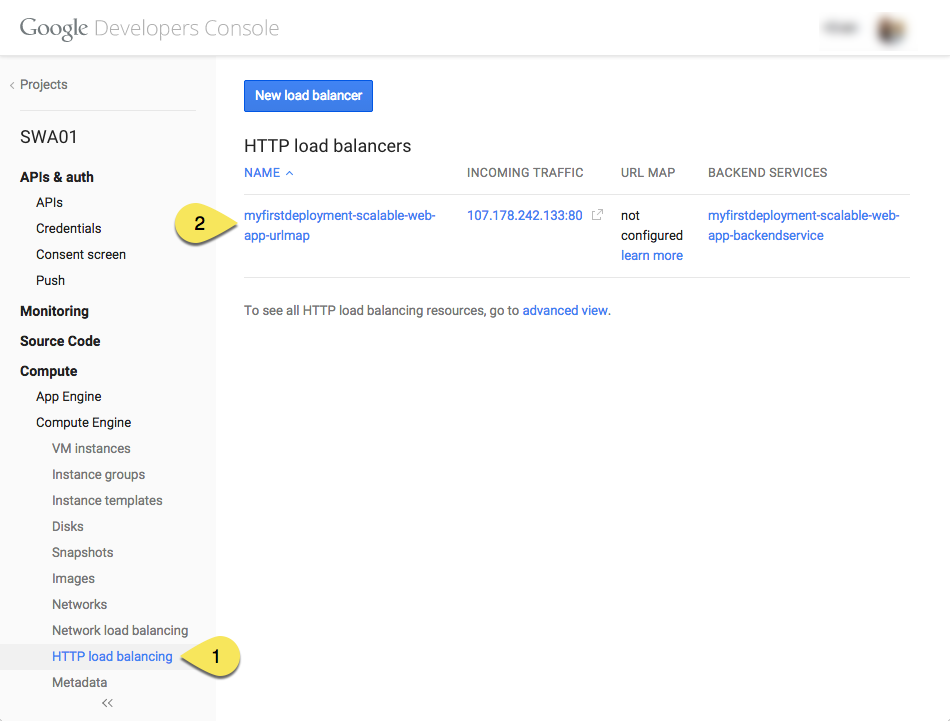Open VM instances page
Image resolution: width=950 pixels, height=721 pixels.
pyautogui.click(x=91, y=448)
